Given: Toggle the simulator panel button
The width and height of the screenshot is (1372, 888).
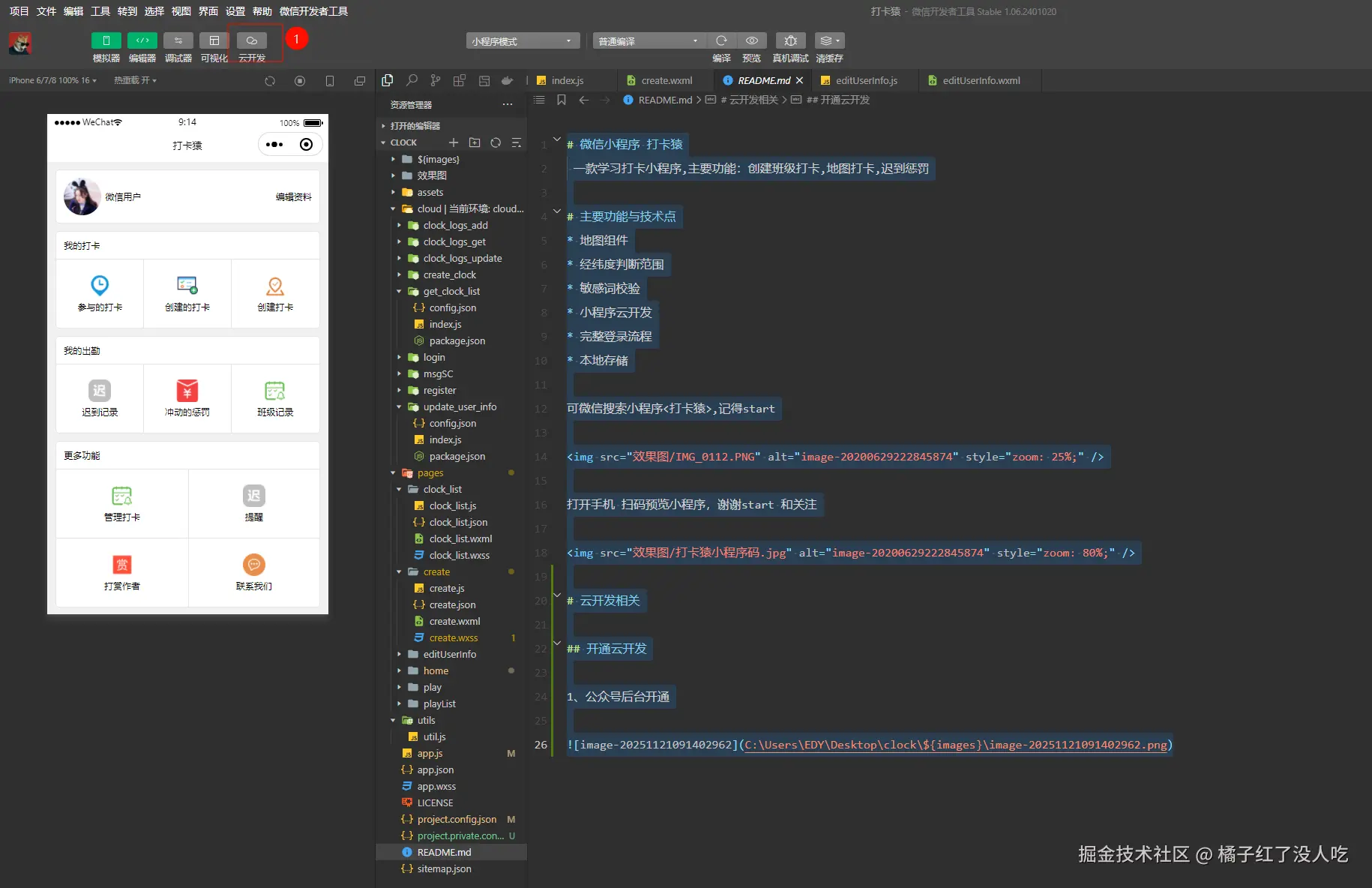Looking at the screenshot, I should point(106,40).
